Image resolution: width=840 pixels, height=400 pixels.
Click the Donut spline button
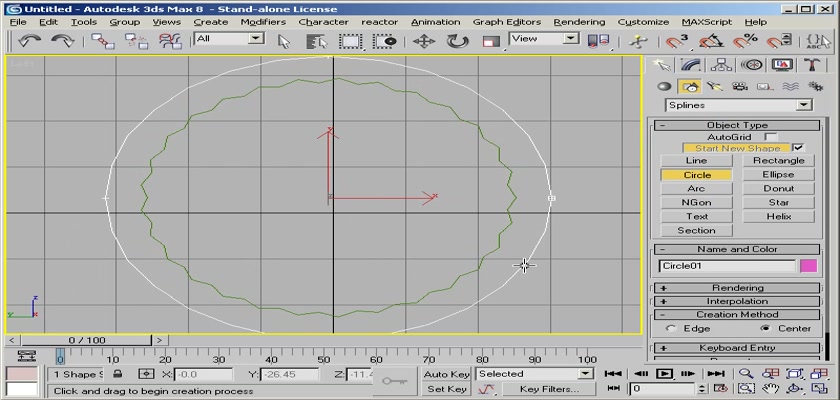[x=778, y=188]
